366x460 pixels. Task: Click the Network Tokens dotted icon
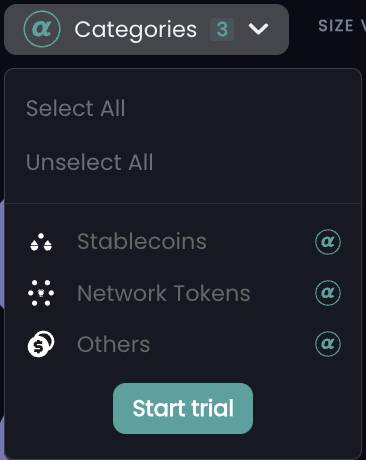tap(41, 293)
